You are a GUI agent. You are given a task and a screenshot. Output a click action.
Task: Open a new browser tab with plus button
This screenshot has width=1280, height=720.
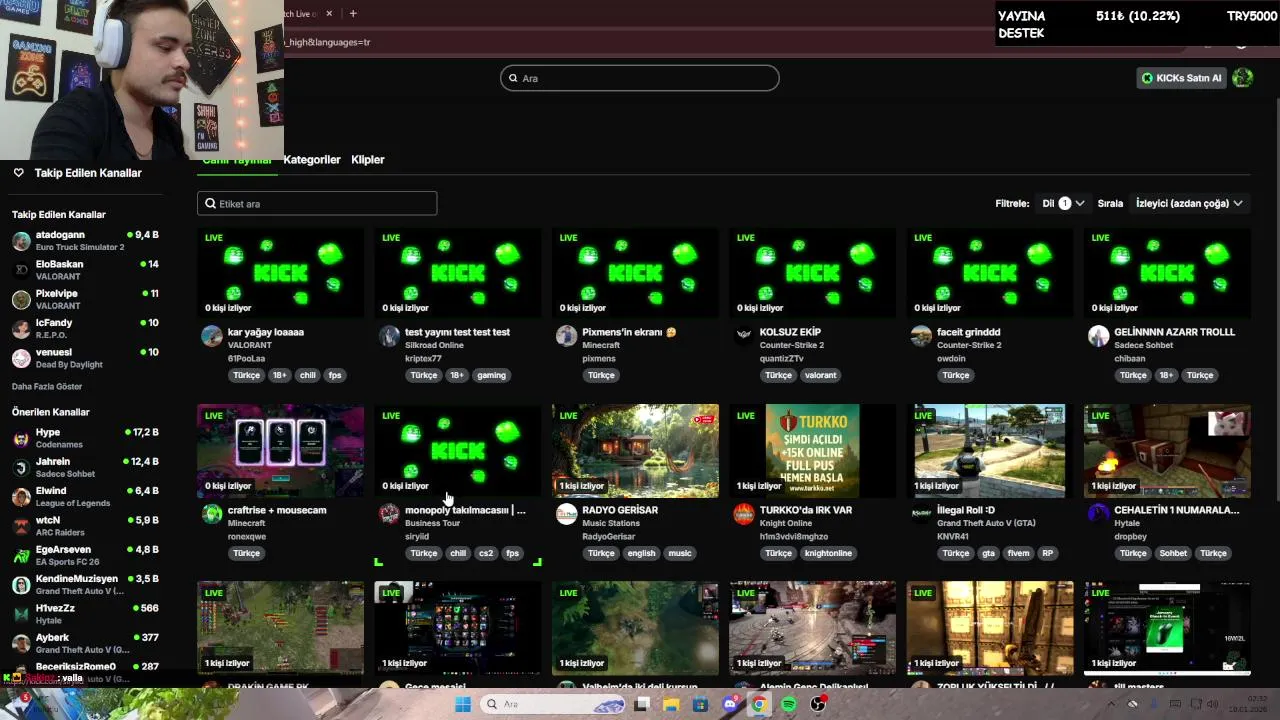353,13
